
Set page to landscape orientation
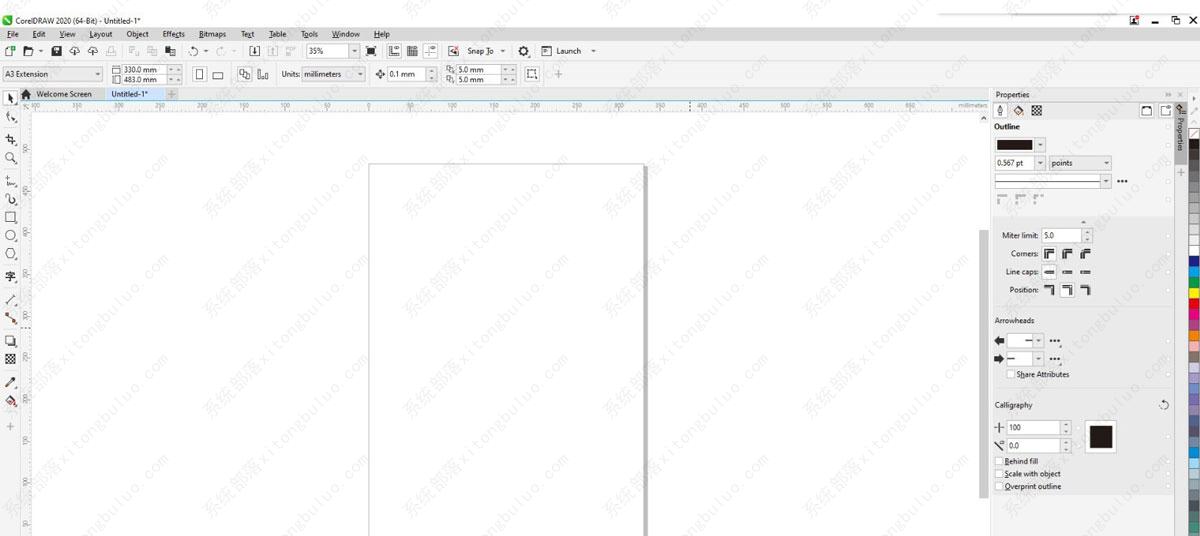point(217,74)
